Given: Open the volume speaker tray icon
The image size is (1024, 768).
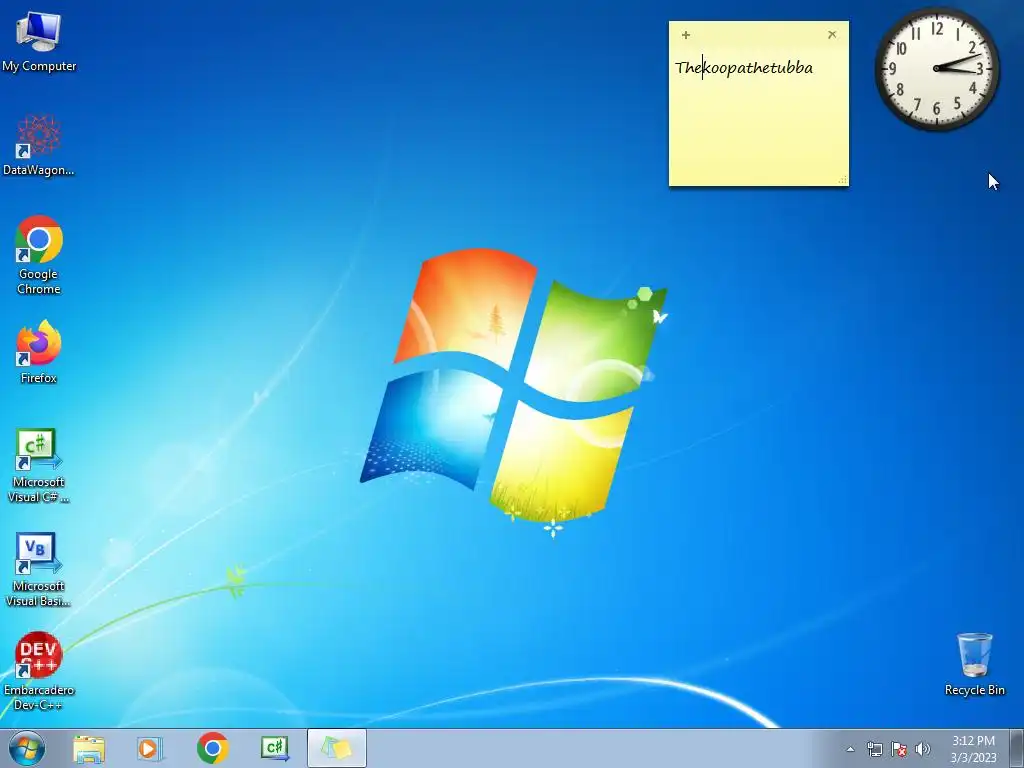Looking at the screenshot, I should pyautogui.click(x=923, y=749).
